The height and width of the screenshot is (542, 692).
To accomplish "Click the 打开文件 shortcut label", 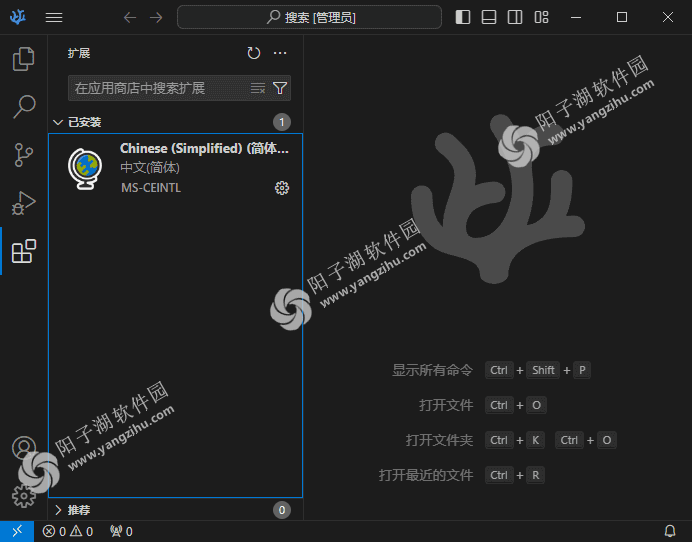I will (446, 405).
